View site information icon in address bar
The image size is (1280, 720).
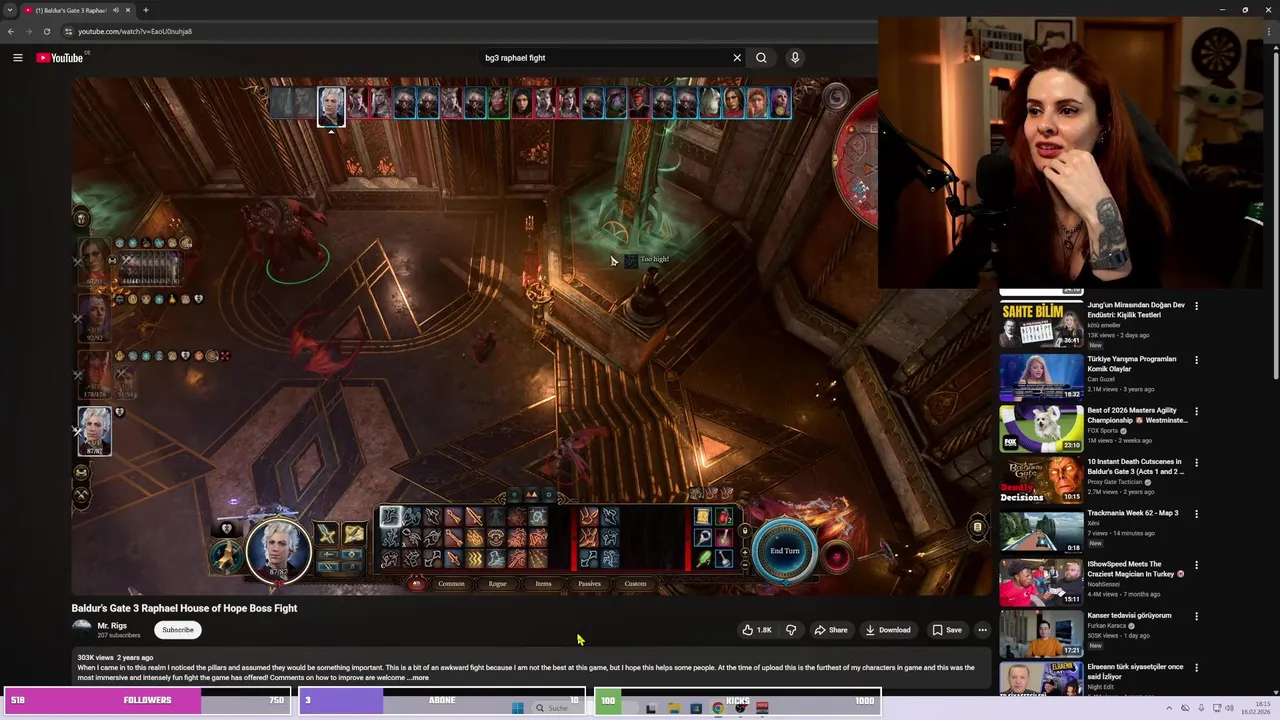tap(68, 31)
